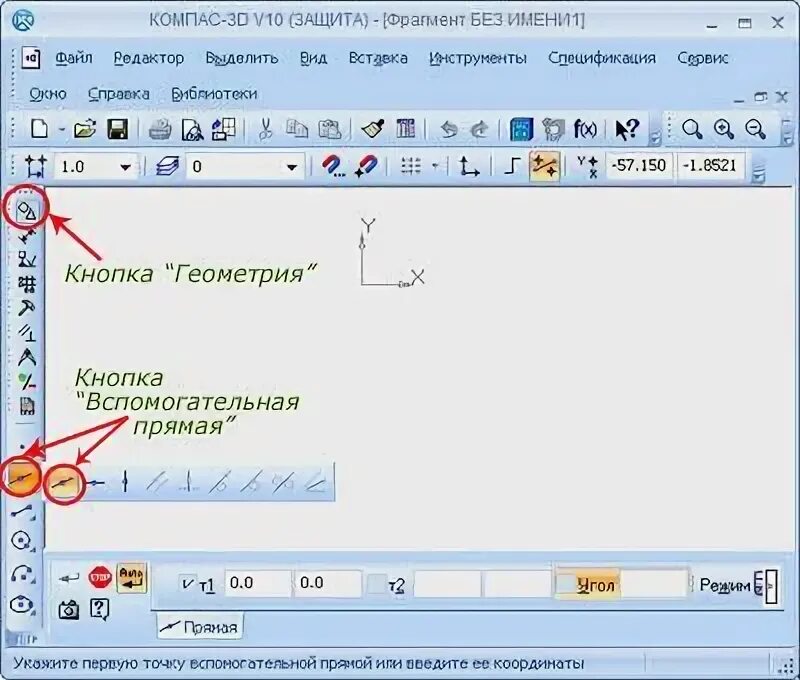Toggle Auto-create object button
The width and height of the screenshot is (800, 680).
(x=132, y=577)
